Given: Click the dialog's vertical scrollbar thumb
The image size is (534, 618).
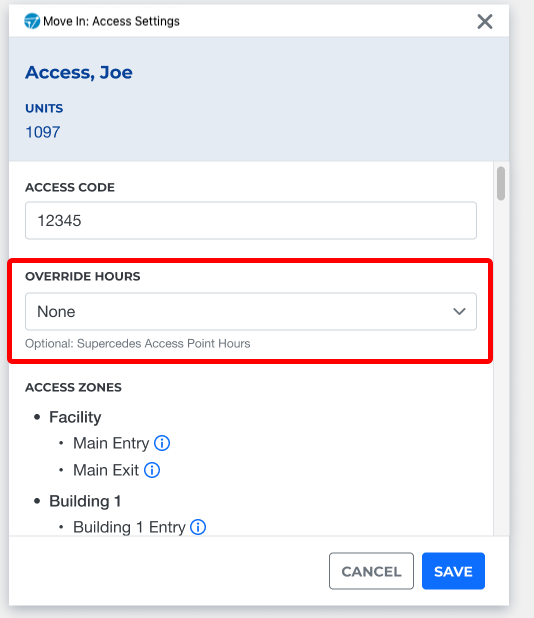Looking at the screenshot, I should [501, 184].
